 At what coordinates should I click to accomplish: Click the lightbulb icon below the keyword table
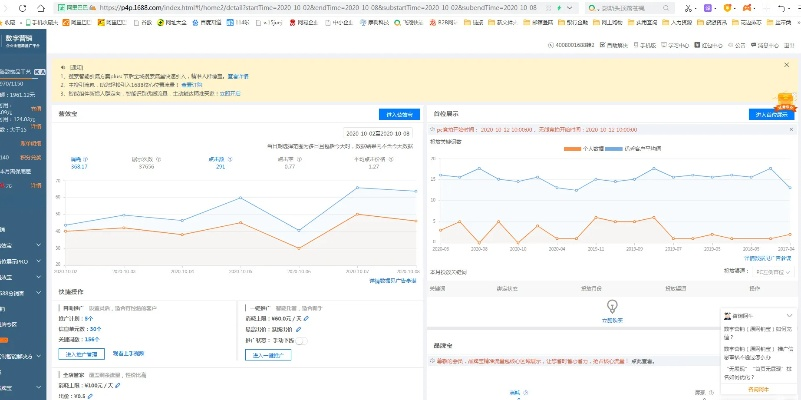612,306
